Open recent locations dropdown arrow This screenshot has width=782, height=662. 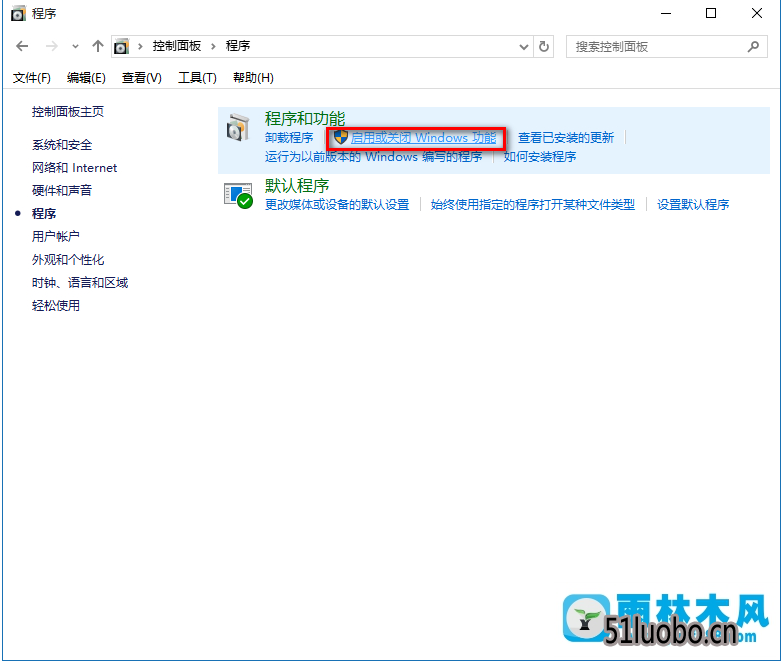(x=75, y=46)
